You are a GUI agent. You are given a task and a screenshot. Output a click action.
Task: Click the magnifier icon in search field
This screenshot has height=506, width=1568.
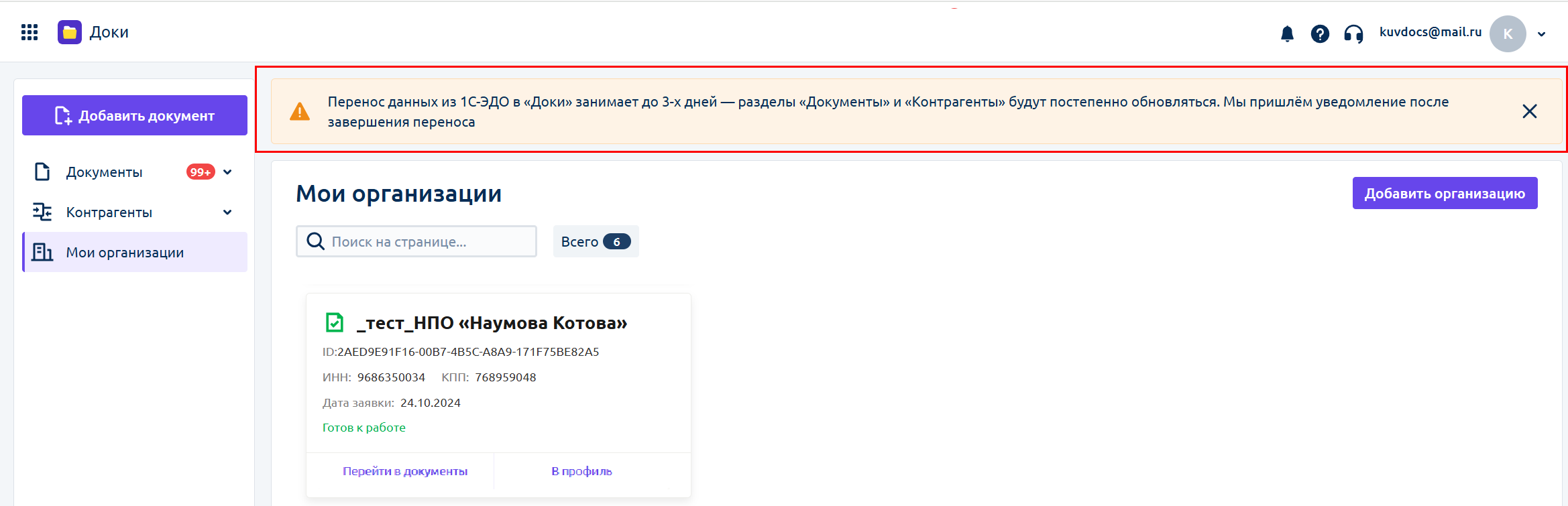315,241
